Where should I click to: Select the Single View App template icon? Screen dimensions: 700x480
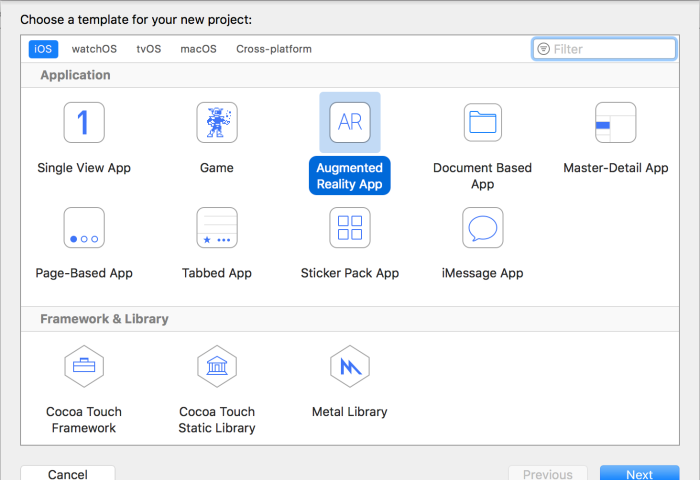tap(84, 122)
